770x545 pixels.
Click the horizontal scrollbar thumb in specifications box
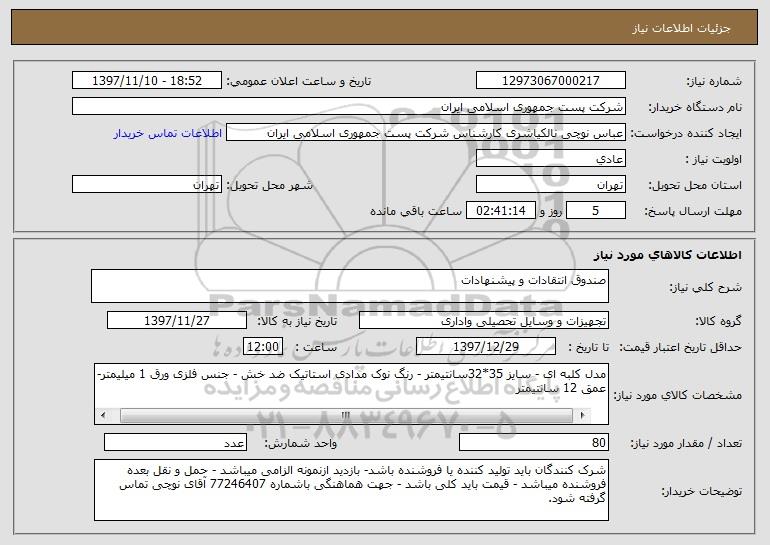[x=346, y=415]
